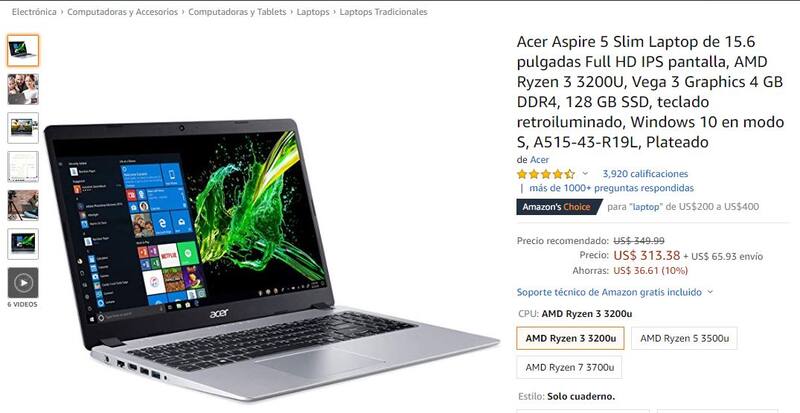View the fifth lifestyle photo thumbnail
This screenshot has width=800, height=413.
[x=23, y=205]
